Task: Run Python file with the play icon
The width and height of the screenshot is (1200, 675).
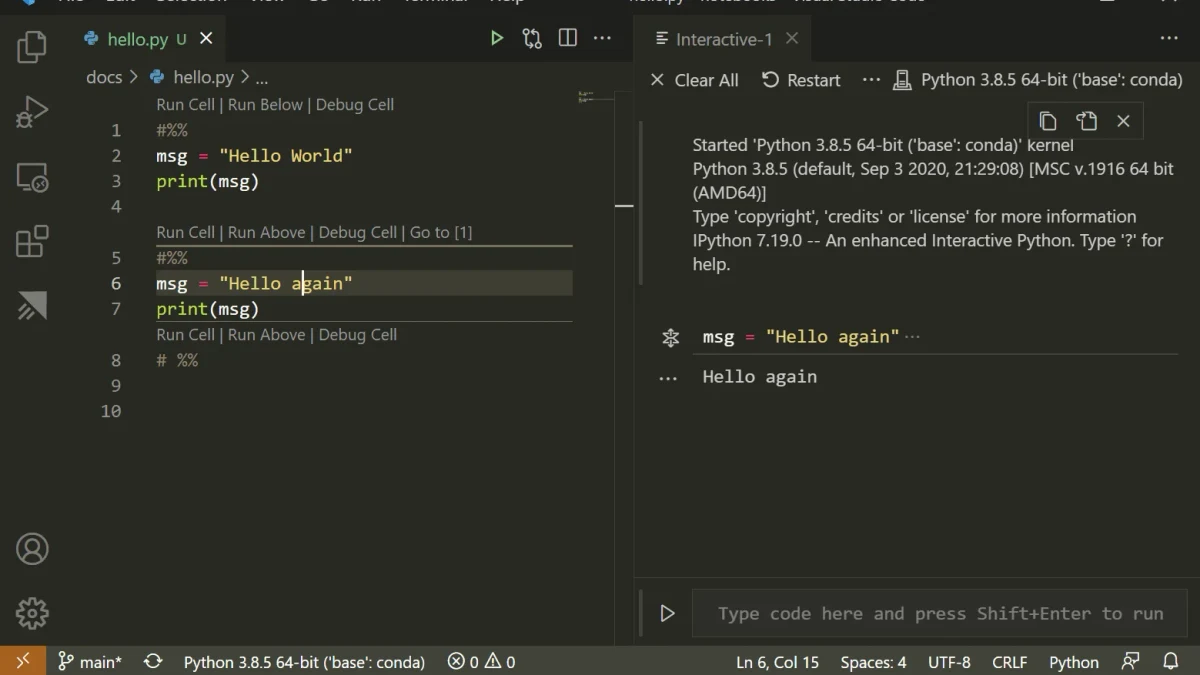Action: (x=496, y=38)
